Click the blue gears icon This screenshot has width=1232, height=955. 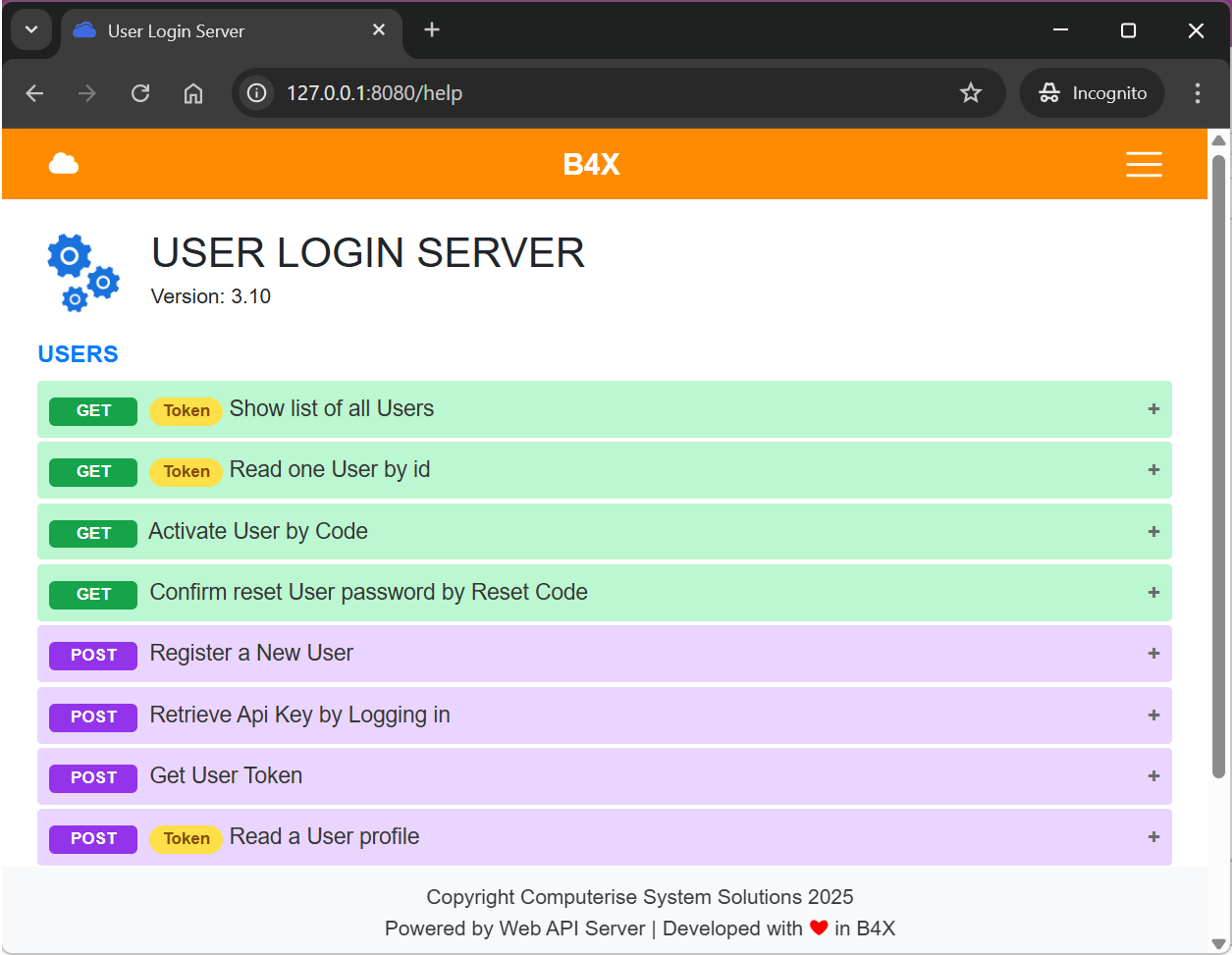tap(82, 272)
